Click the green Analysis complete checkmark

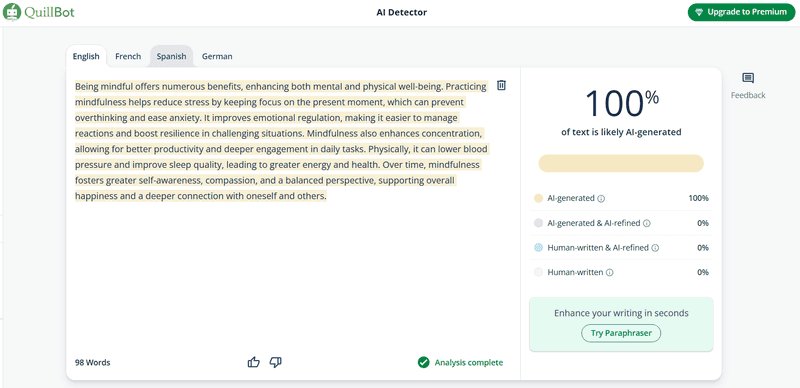423,362
